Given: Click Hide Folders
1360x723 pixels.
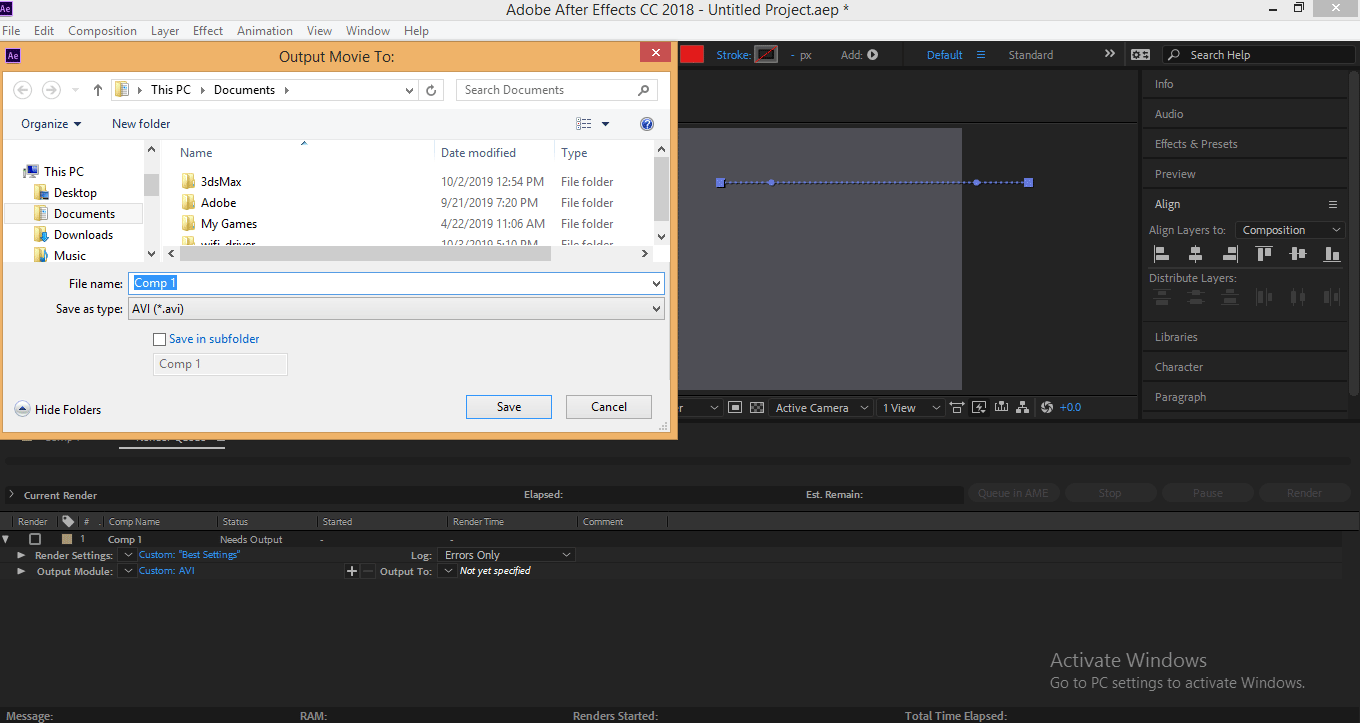Looking at the screenshot, I should click(x=58, y=409).
